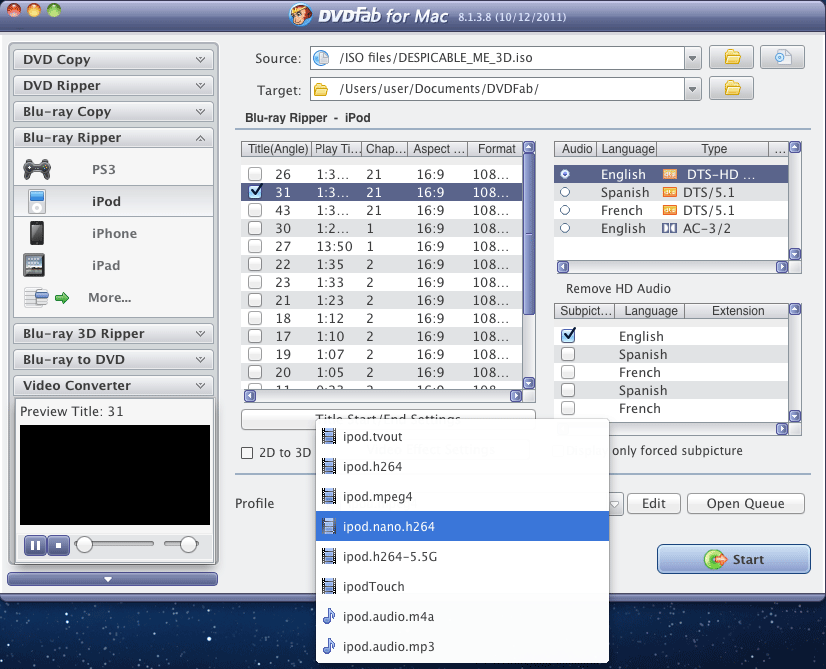Choose ipod.h264 profile entry

coord(462,466)
